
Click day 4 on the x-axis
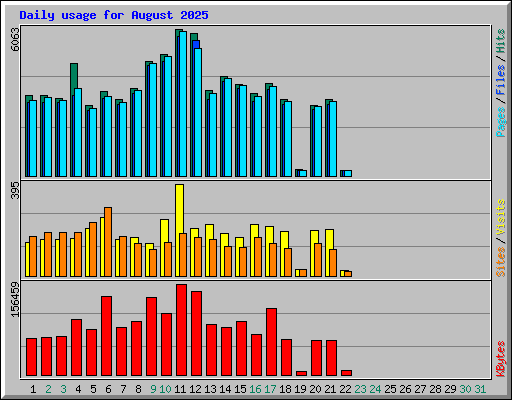78,389
